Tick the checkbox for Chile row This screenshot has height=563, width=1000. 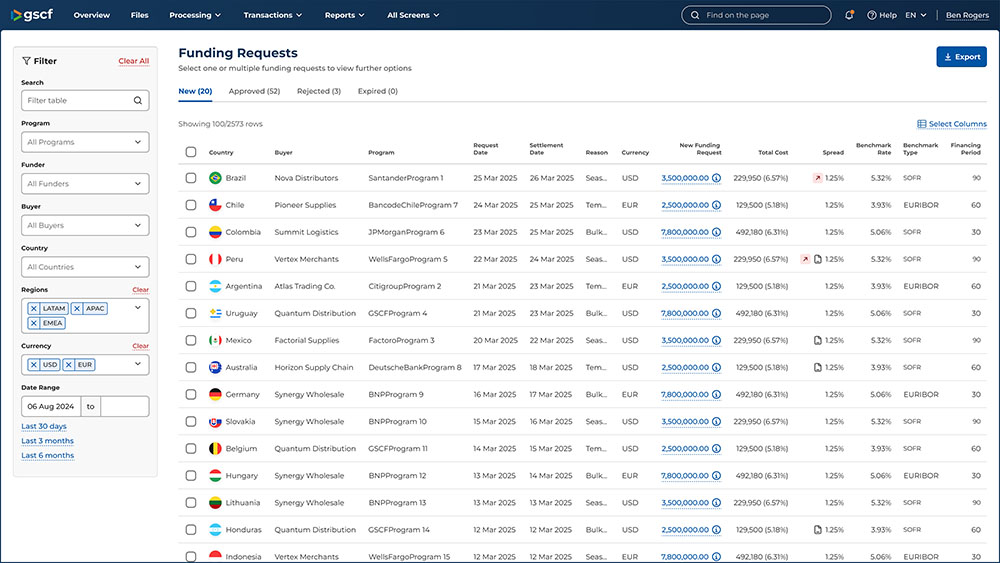[x=191, y=205]
